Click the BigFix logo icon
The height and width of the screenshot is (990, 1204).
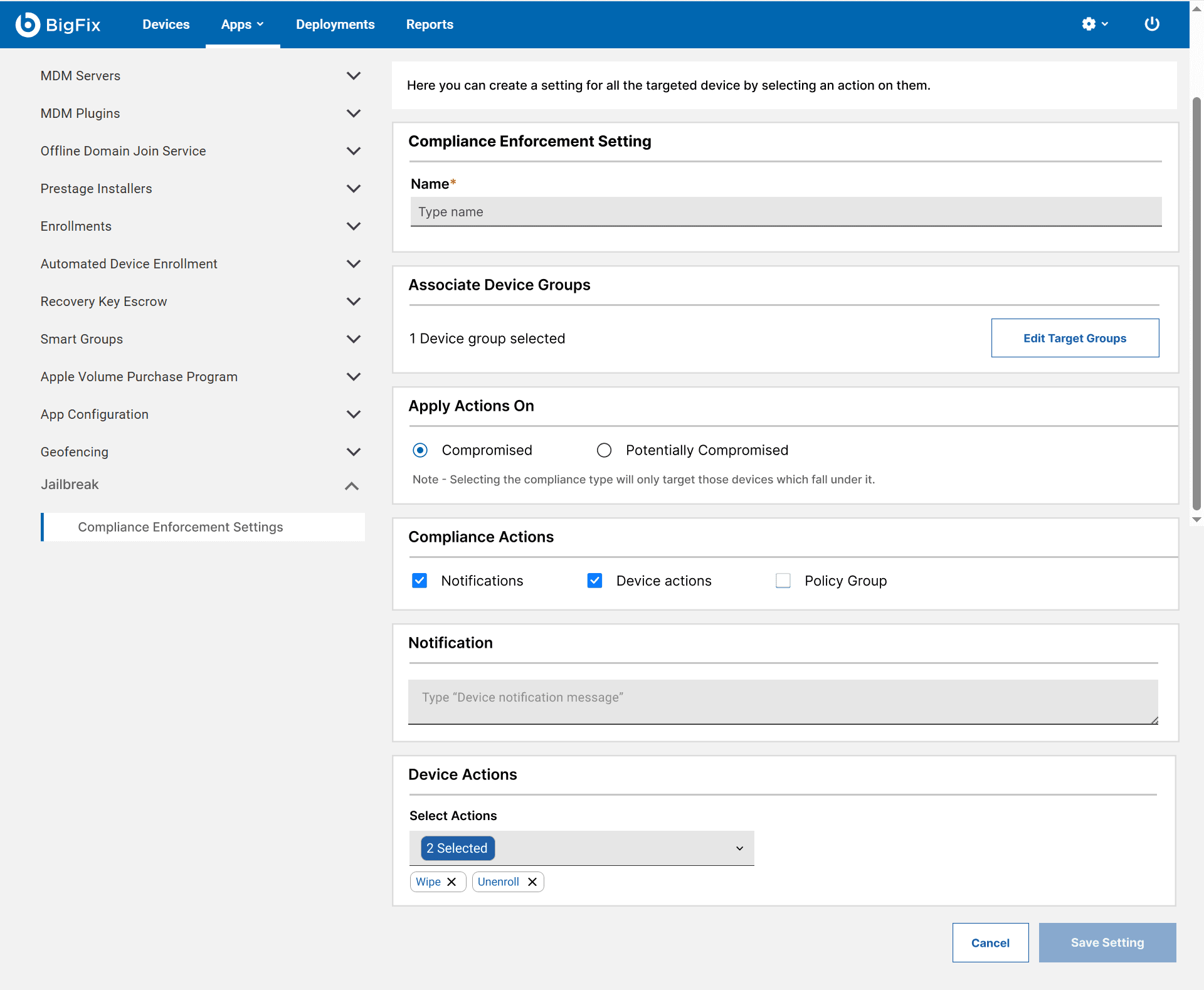coord(28,24)
